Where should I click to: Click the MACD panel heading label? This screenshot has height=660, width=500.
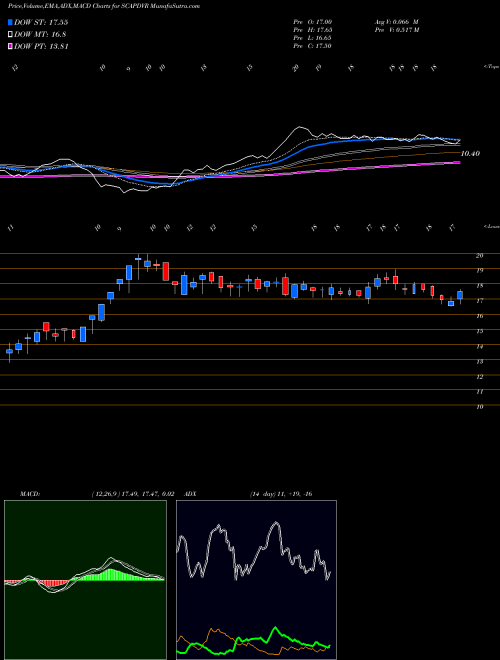pos(29,494)
